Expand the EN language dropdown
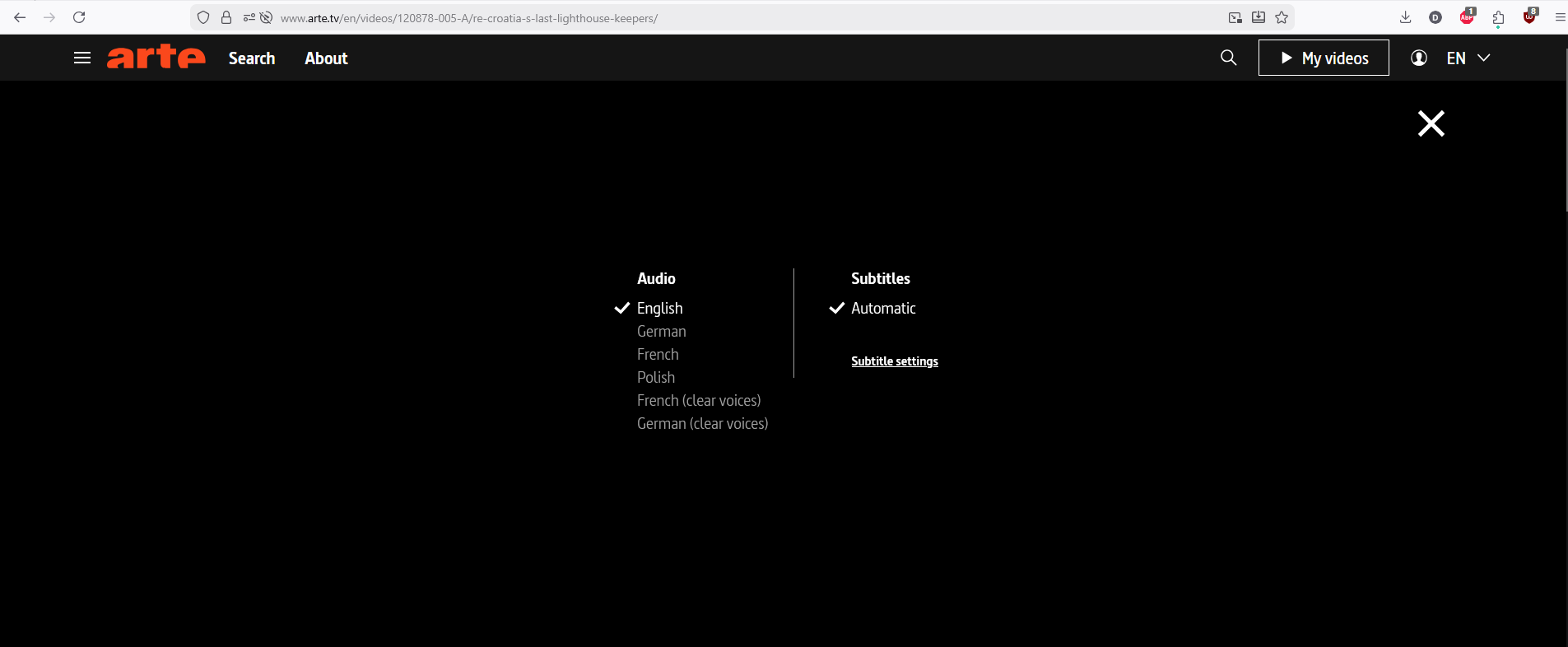1568x647 pixels. [x=1468, y=58]
